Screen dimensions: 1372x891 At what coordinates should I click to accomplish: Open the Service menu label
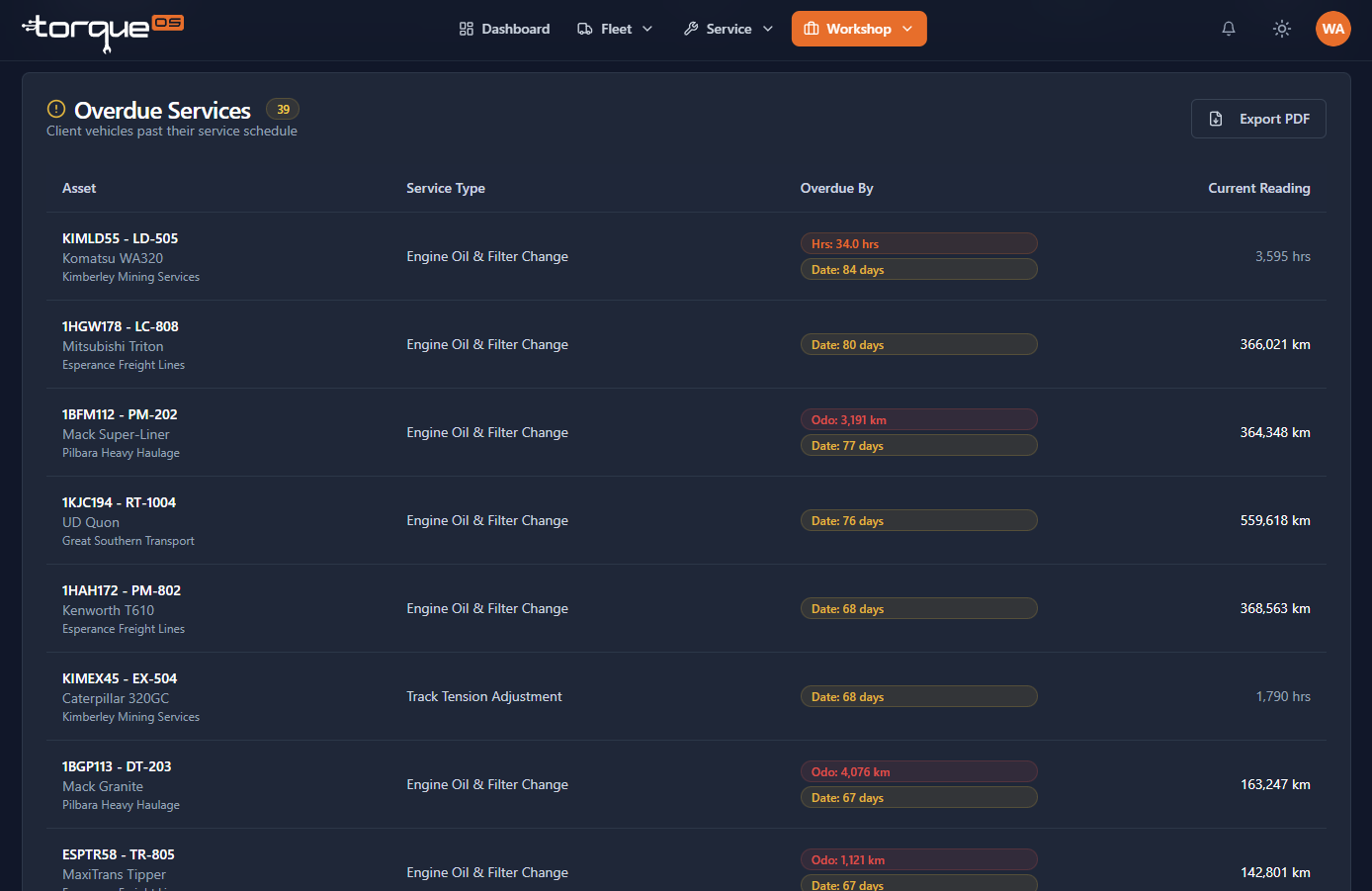coord(729,29)
